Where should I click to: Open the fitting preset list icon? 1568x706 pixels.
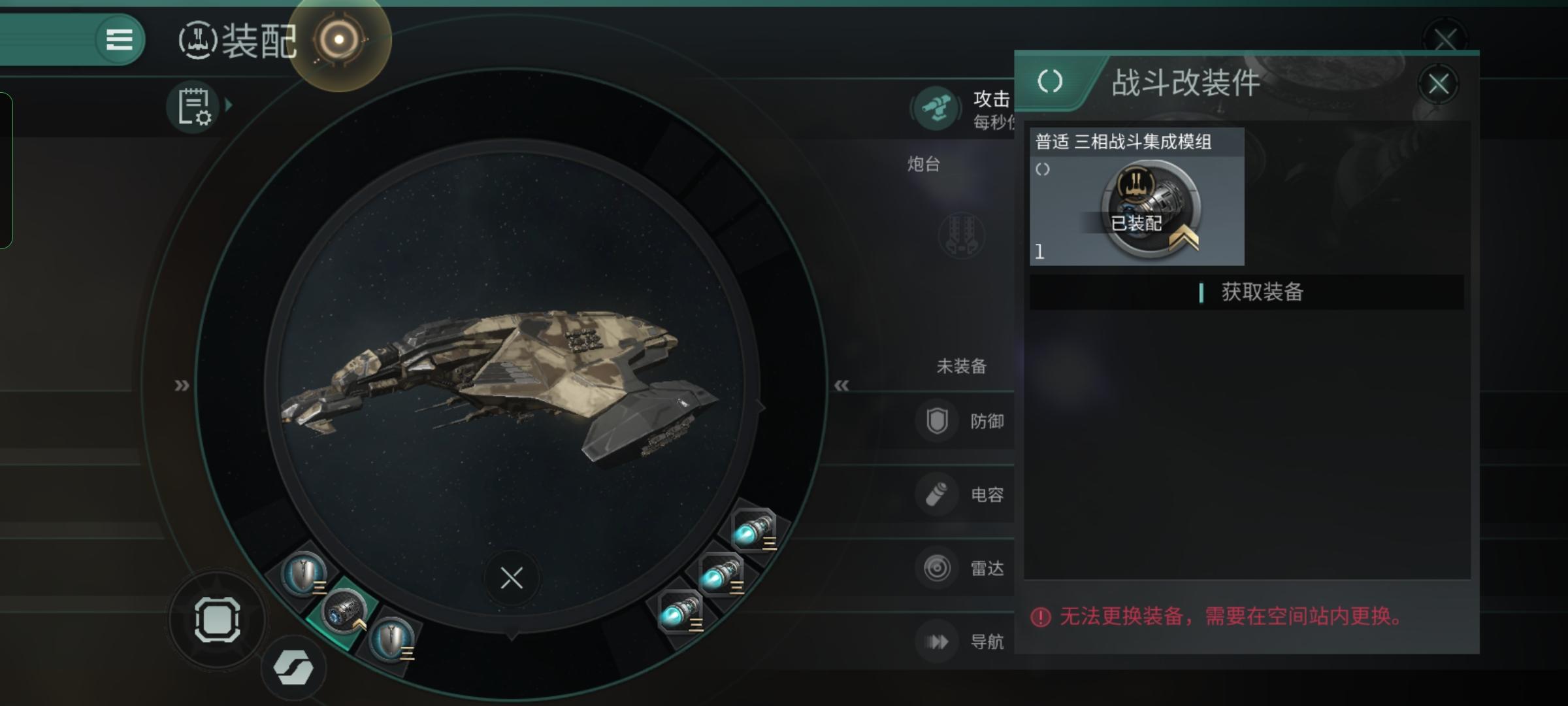[x=194, y=106]
